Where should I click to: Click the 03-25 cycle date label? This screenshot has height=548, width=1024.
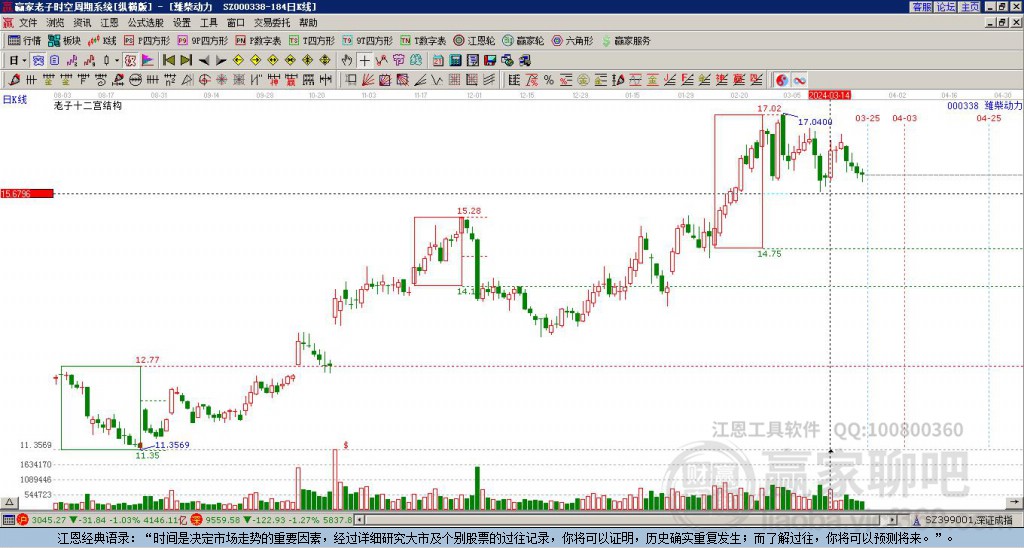pyautogui.click(x=867, y=118)
